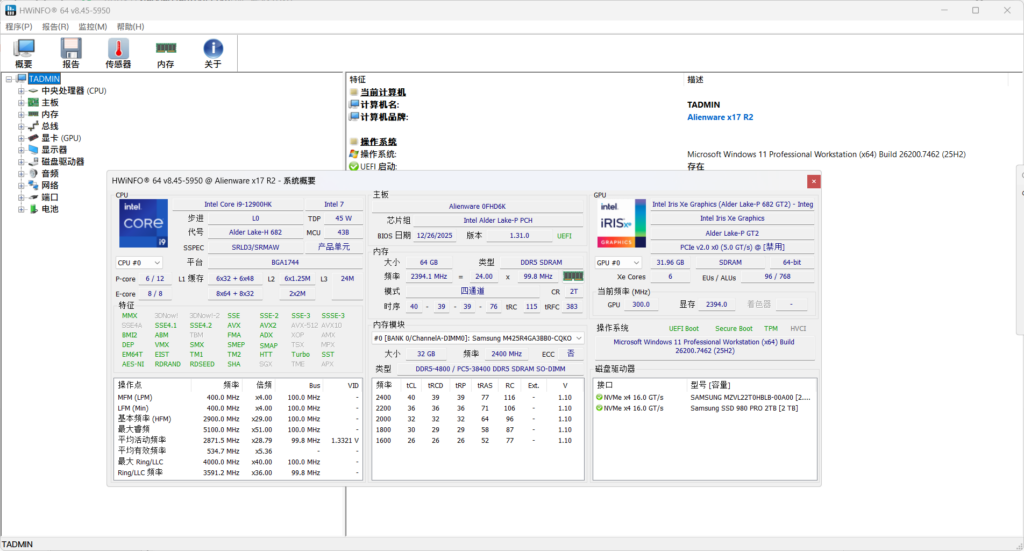The height and width of the screenshot is (551, 1024).
Task: Click the Secure Boot status label
Action: tap(733, 329)
